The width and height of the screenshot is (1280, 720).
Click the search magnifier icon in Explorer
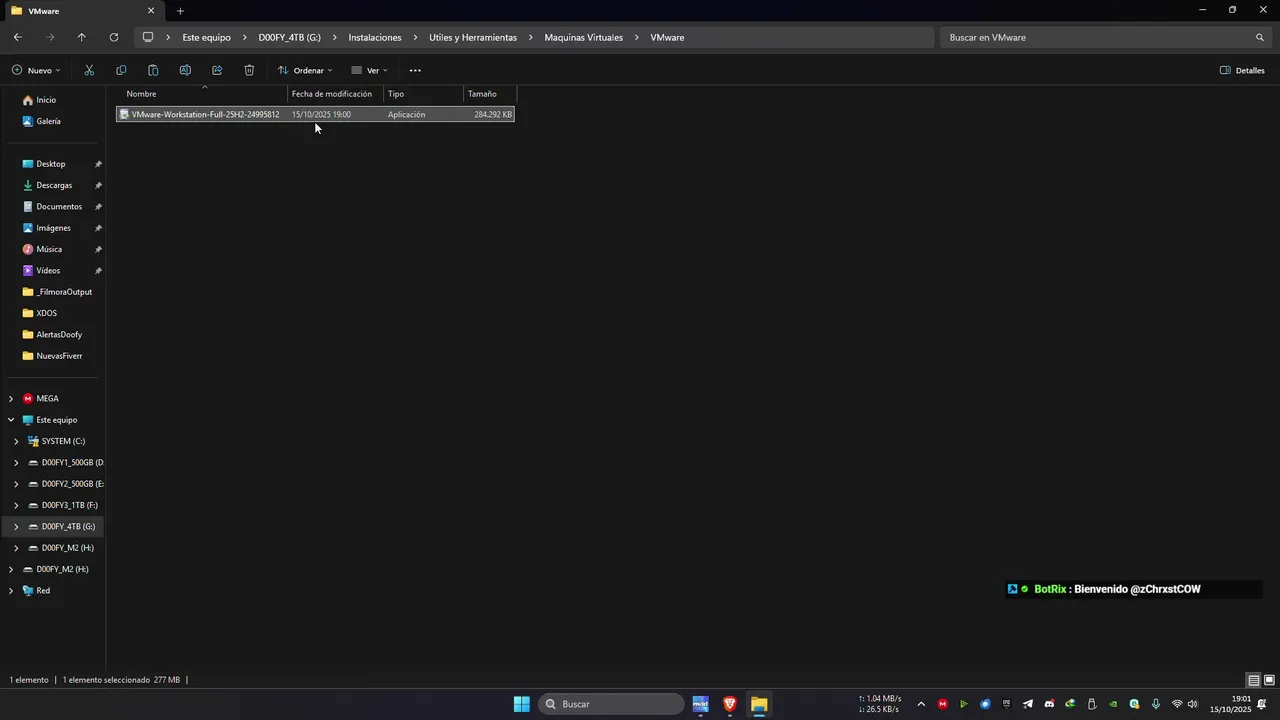point(1260,37)
